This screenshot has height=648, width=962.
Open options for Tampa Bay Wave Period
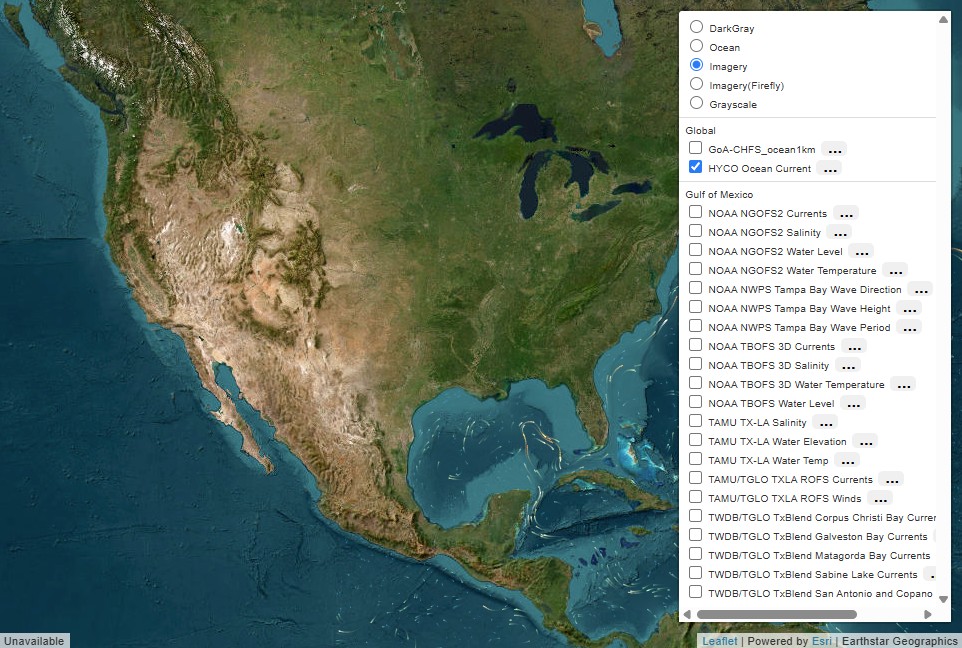tap(909, 328)
